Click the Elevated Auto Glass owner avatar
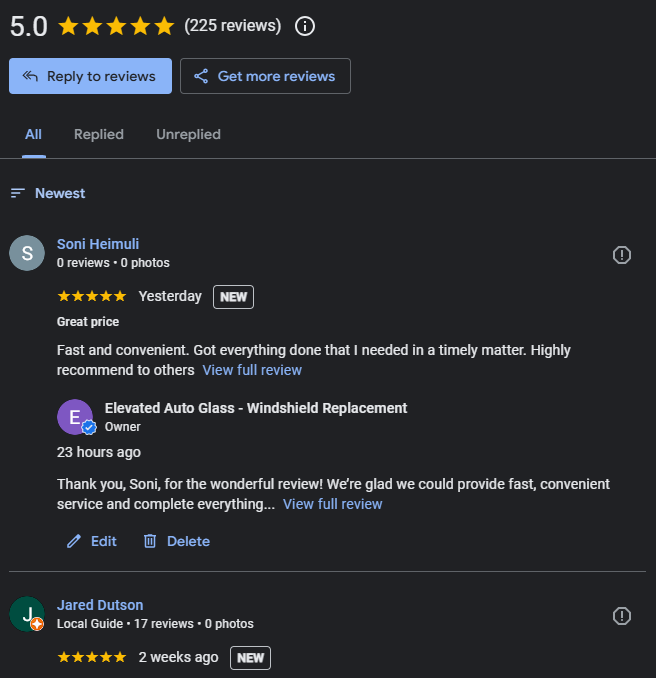 coord(75,416)
